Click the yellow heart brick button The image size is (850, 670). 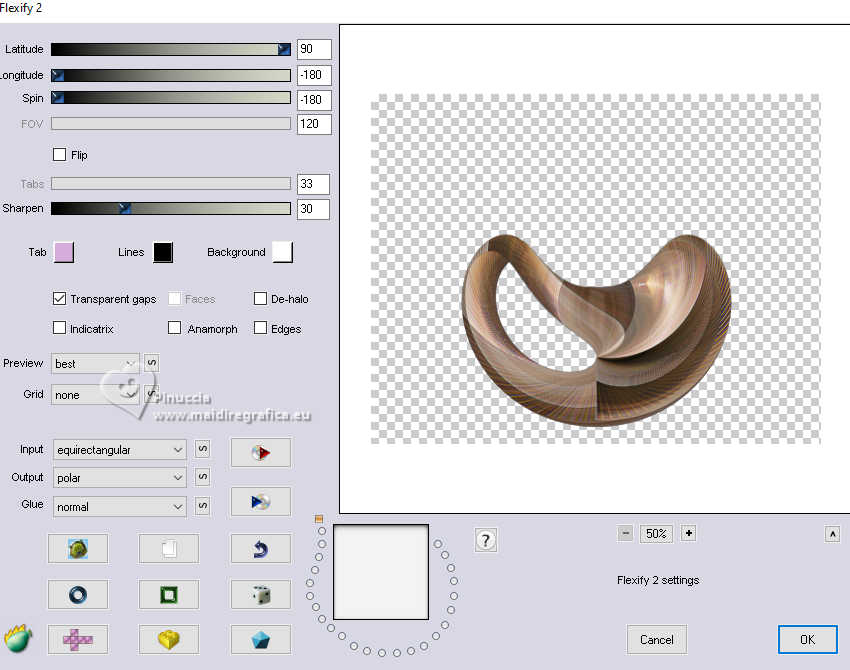click(x=169, y=640)
